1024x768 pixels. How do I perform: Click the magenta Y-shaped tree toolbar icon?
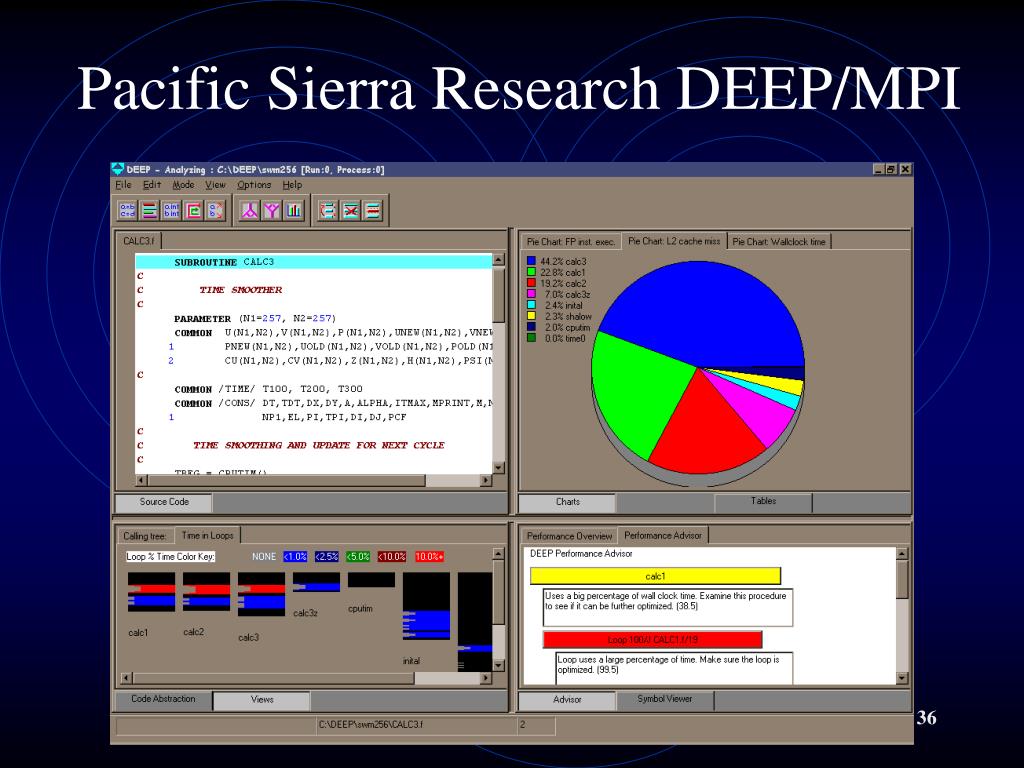272,210
